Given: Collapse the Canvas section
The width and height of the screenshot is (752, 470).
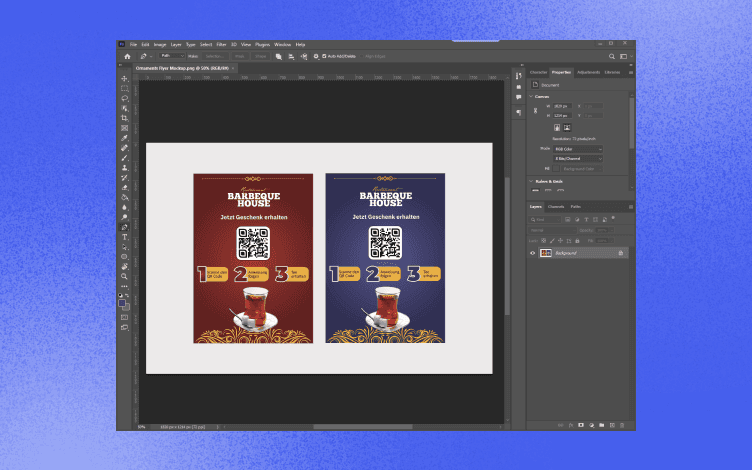Looking at the screenshot, I should click(531, 96).
